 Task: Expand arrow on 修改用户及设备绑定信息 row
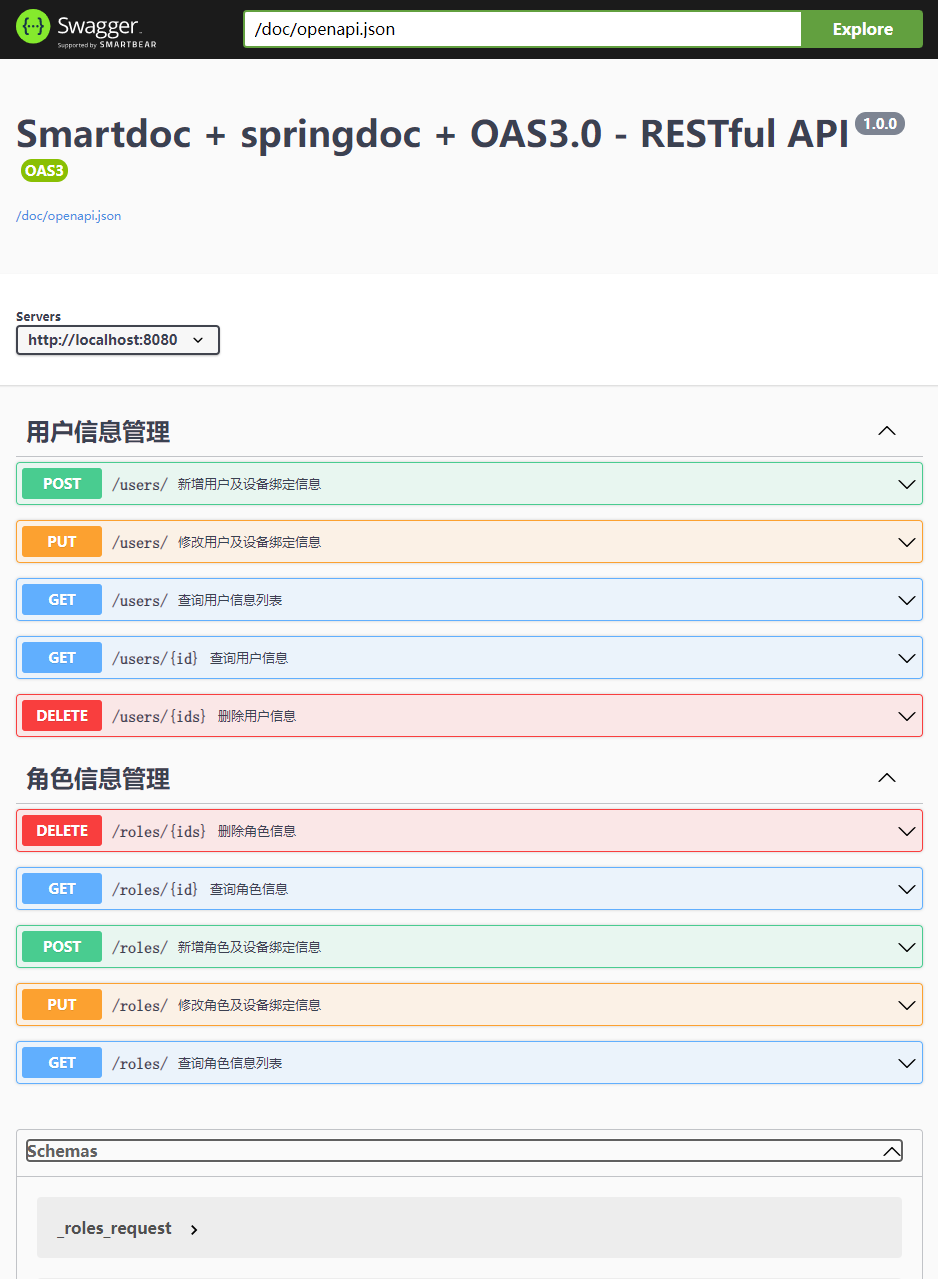pos(907,542)
